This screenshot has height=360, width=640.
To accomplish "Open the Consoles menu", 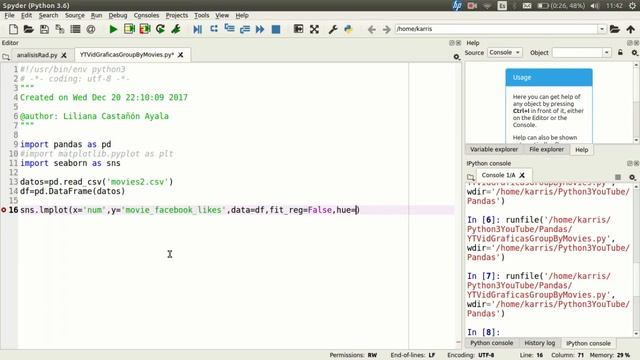I will (x=146, y=15).
